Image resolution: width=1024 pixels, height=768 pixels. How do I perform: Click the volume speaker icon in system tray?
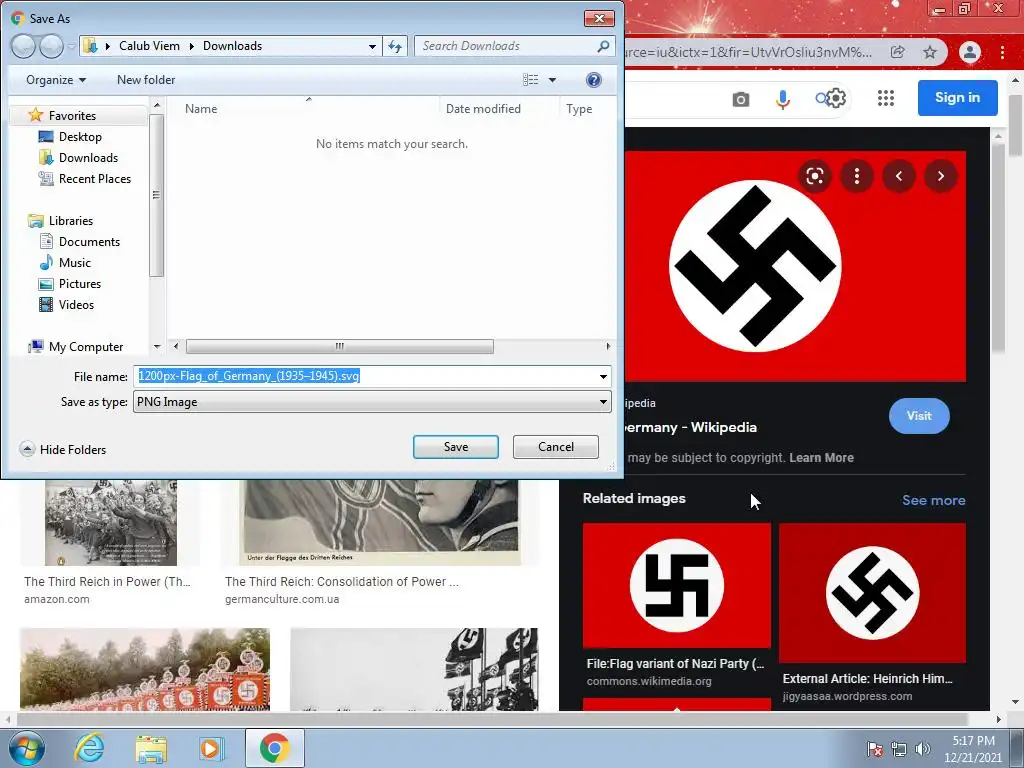coord(922,749)
